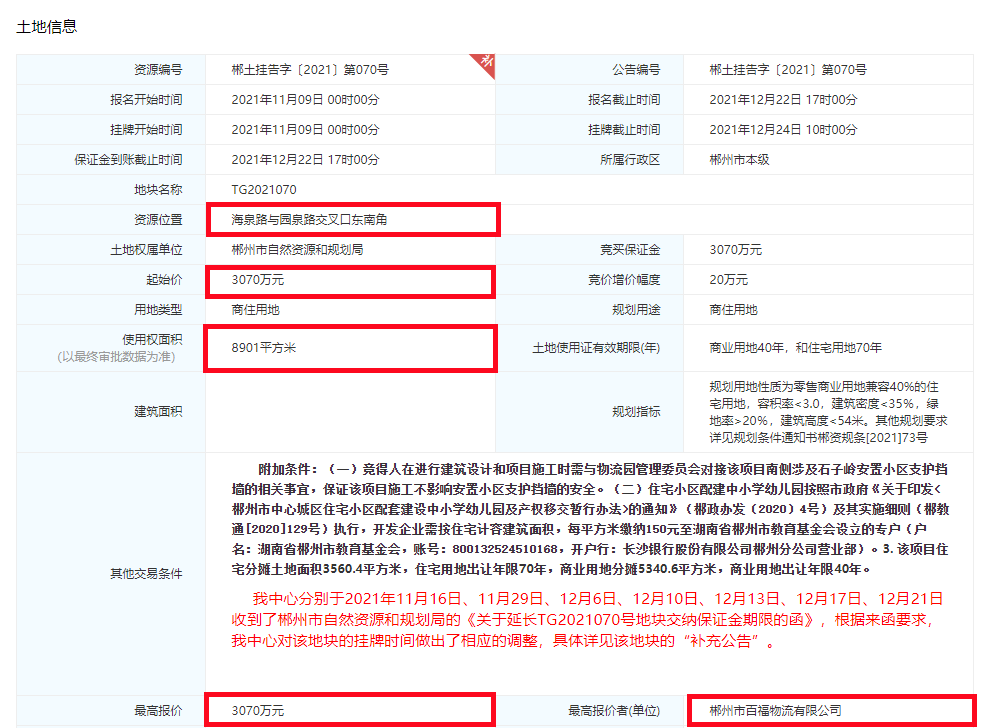
Task: Click the red 补 corner ribbon badge
Action: 485,64
